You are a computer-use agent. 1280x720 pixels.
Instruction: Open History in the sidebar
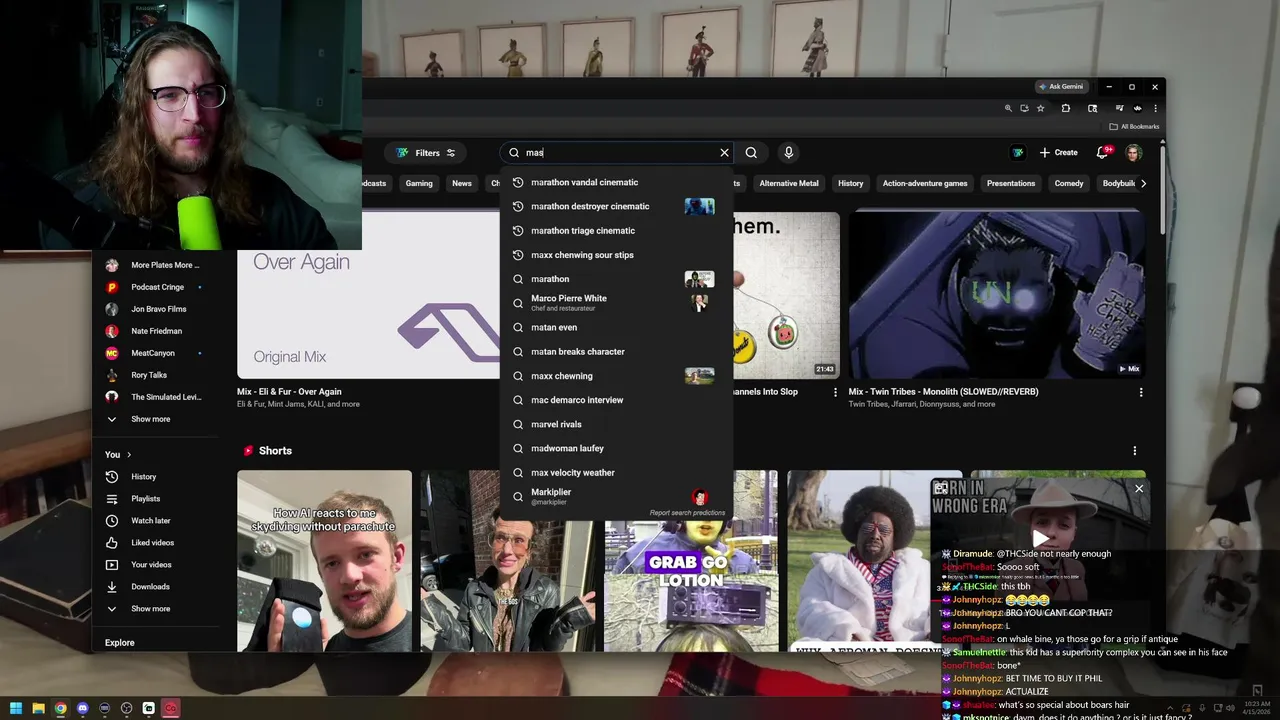(x=155, y=477)
